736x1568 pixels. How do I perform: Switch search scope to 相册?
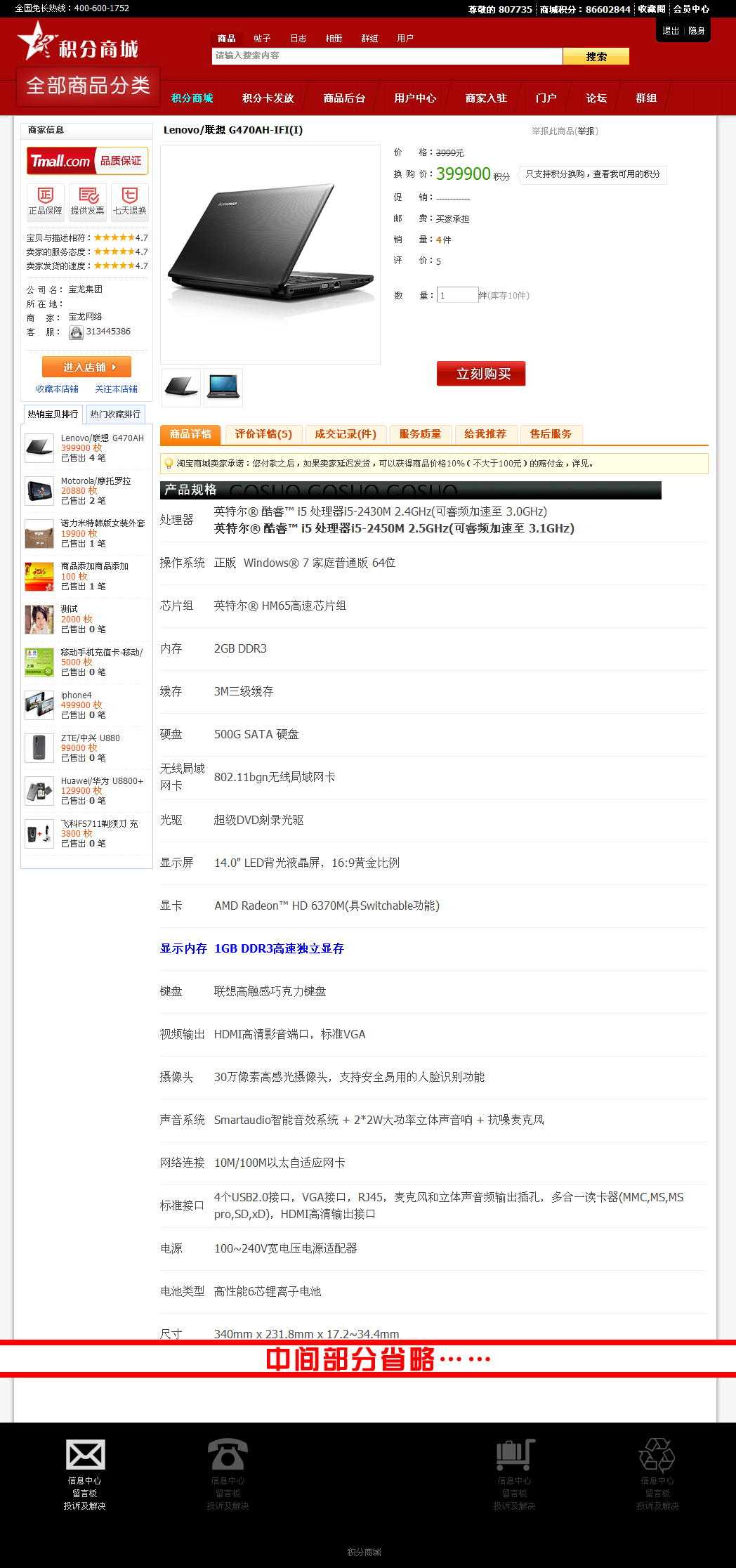pos(334,39)
